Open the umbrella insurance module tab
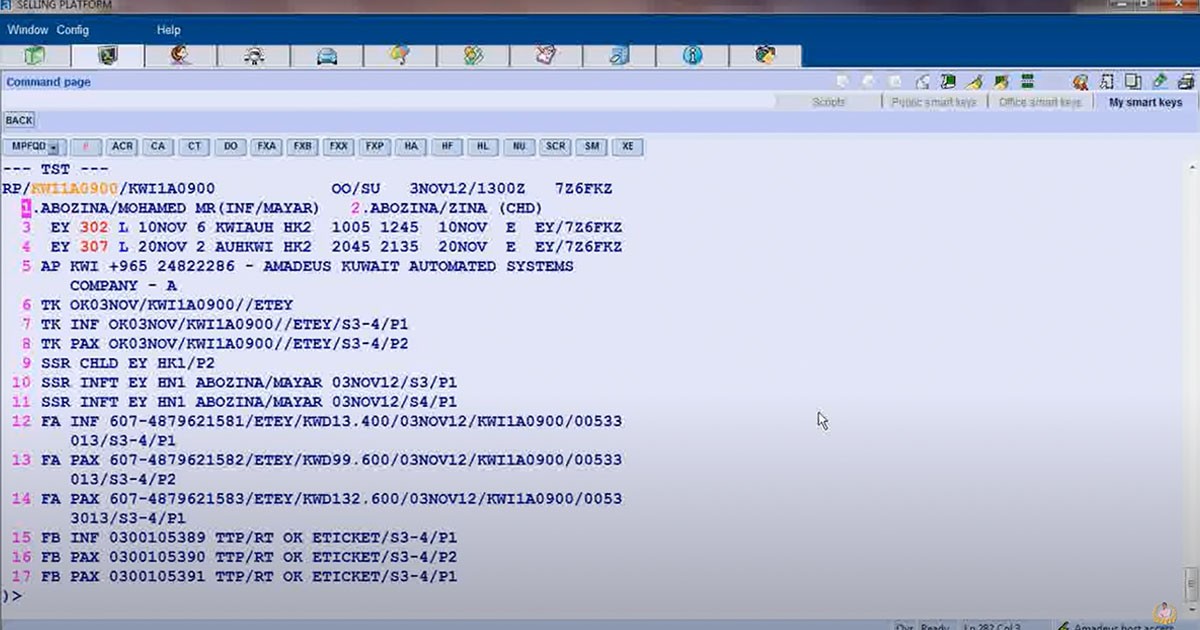1200x630 pixels. (400, 56)
